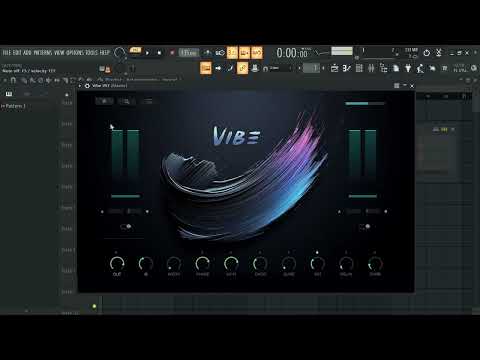Viewport: 480px width, 360px height.
Task: Open the Browser view icon
Action: (383, 68)
